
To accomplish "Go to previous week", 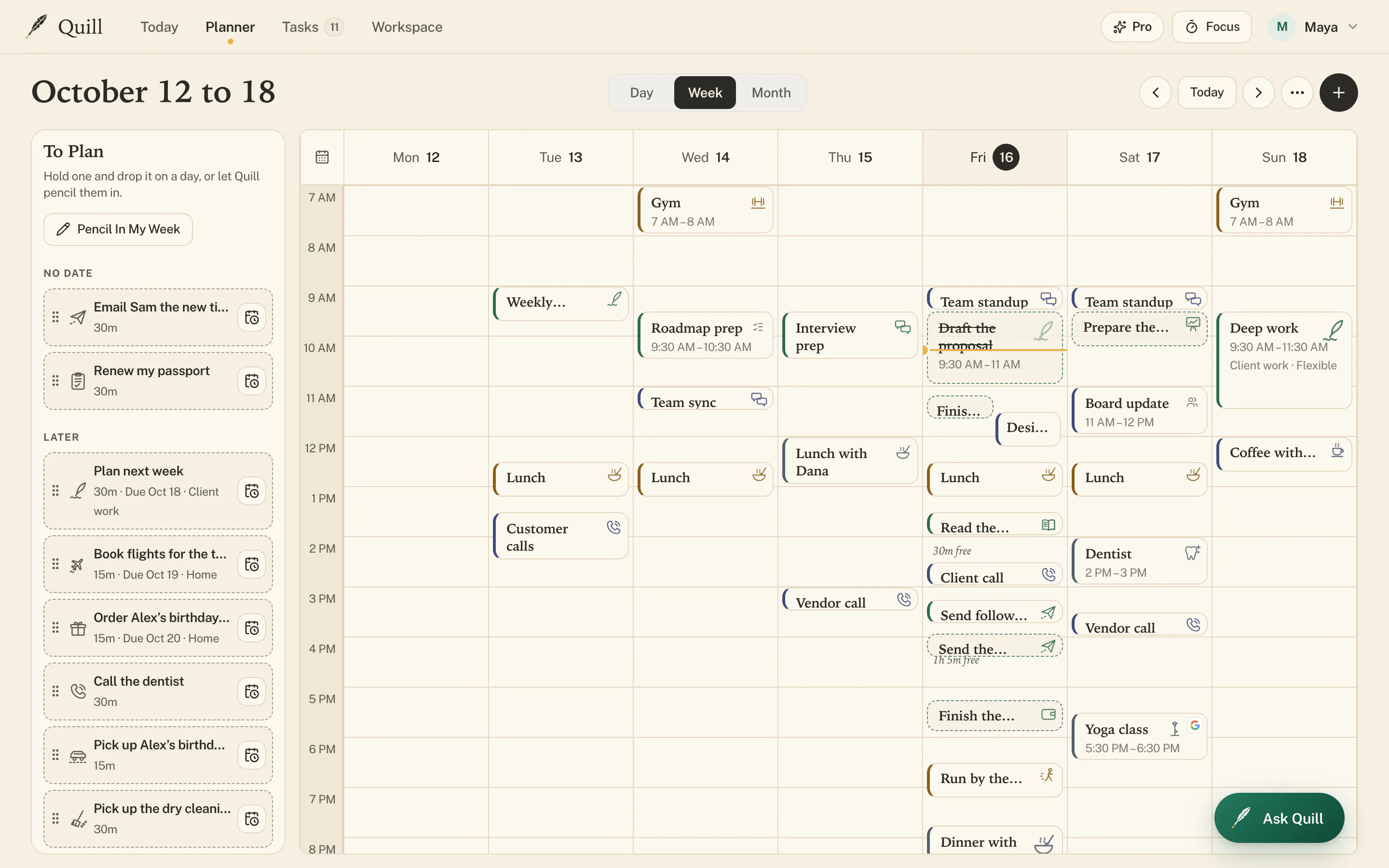I will coord(1156,93).
